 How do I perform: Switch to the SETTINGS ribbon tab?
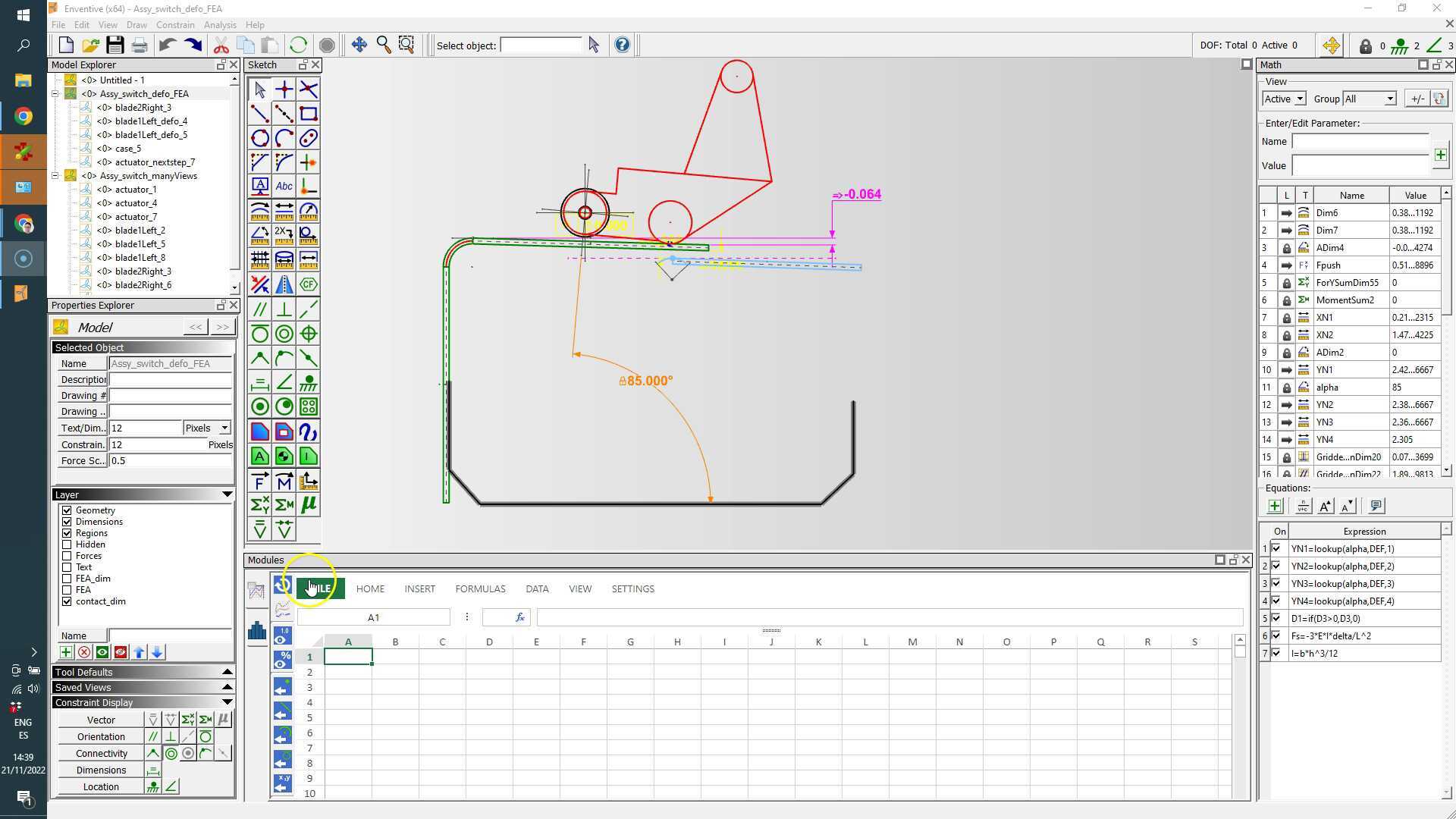632,588
